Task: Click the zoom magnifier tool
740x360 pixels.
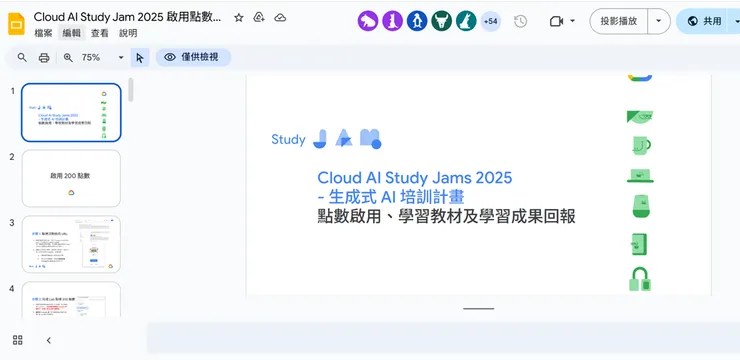Action: [x=68, y=58]
